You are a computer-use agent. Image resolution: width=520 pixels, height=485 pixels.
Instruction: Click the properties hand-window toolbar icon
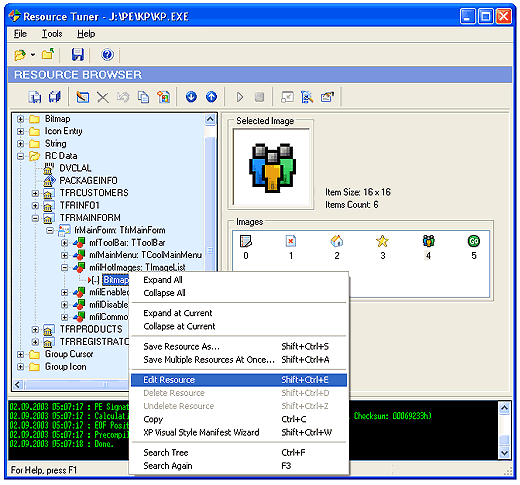pos(327,97)
